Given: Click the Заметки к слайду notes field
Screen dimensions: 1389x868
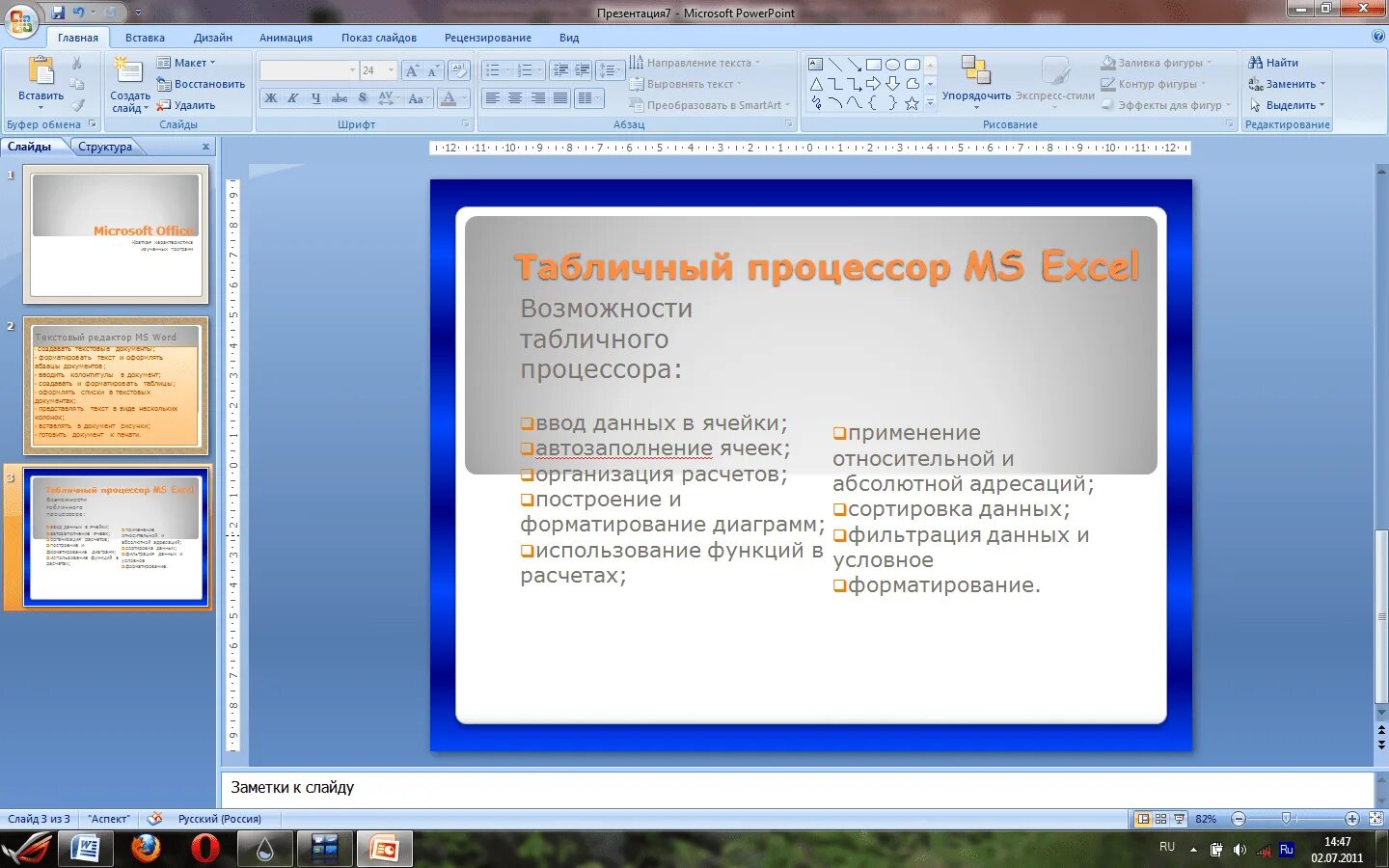Looking at the screenshot, I should click(797, 788).
